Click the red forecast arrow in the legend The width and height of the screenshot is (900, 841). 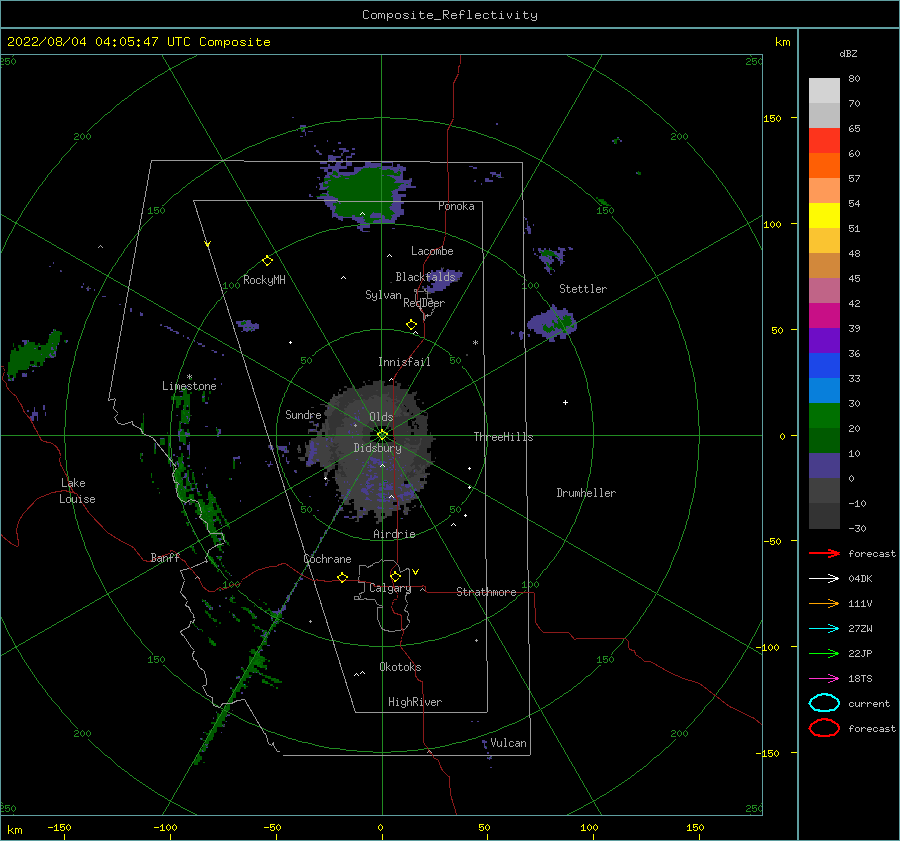(824, 553)
